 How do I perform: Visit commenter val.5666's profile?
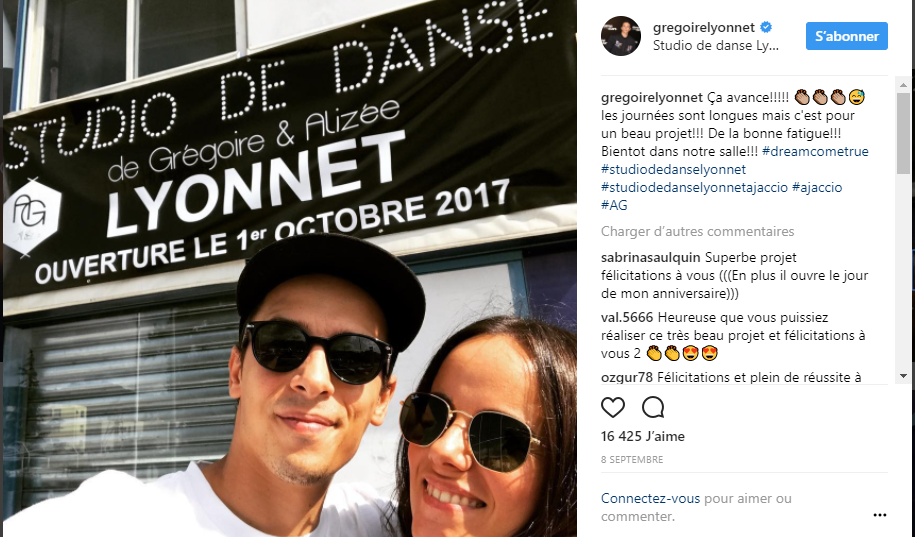click(627, 318)
